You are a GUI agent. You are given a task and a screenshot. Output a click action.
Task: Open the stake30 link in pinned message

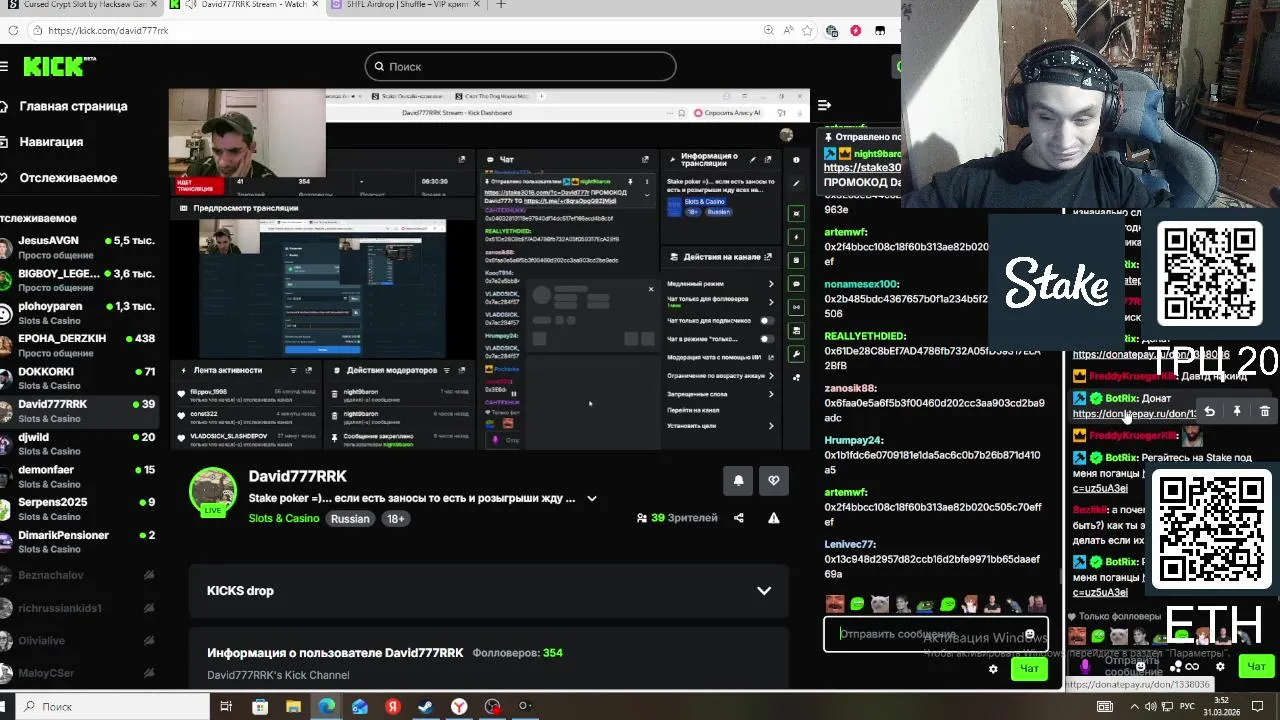click(862, 168)
